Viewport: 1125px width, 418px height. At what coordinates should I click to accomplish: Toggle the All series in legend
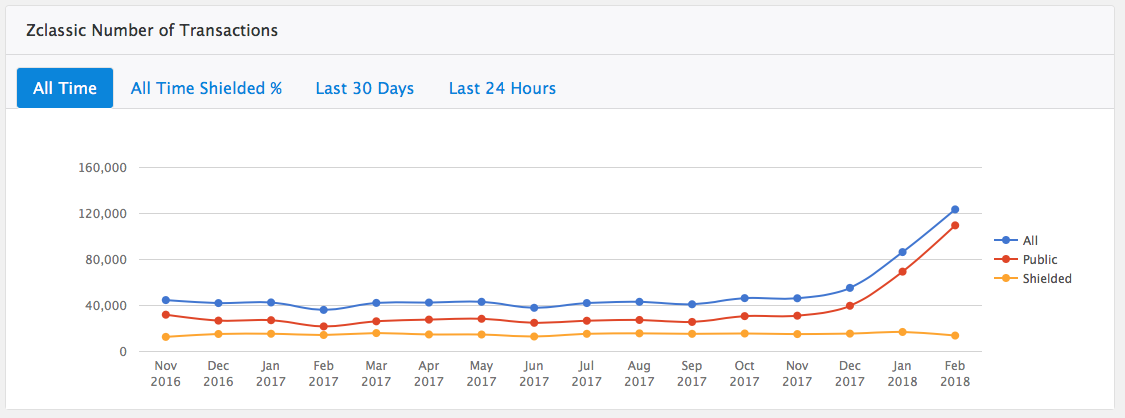pyautogui.click(x=1017, y=240)
